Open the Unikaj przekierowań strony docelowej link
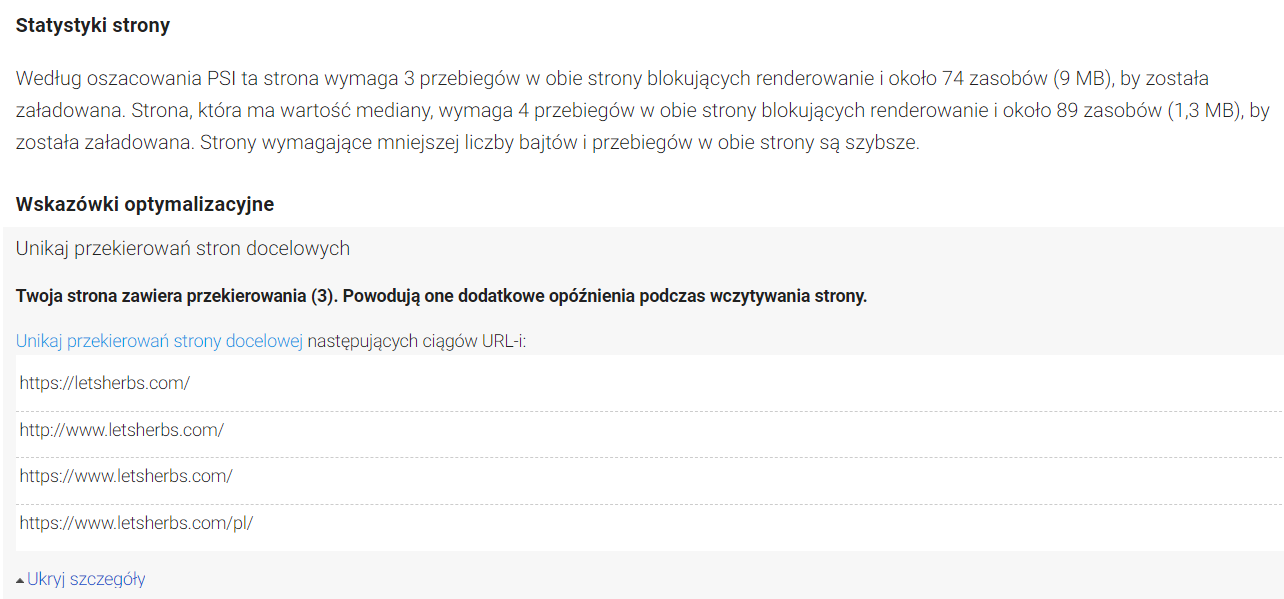The height and width of the screenshot is (599, 1284). (159, 341)
